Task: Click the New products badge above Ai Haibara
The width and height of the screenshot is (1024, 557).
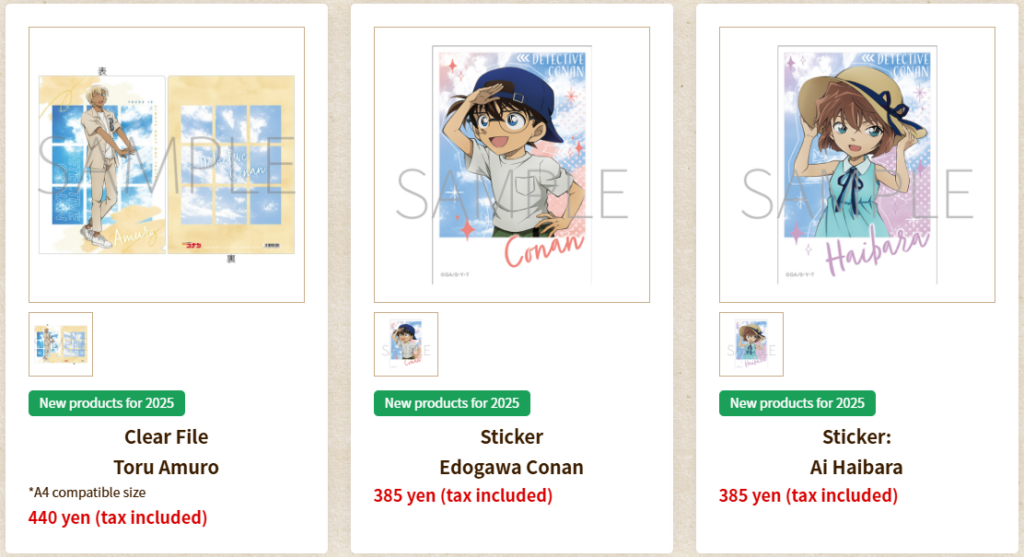Action: [797, 403]
